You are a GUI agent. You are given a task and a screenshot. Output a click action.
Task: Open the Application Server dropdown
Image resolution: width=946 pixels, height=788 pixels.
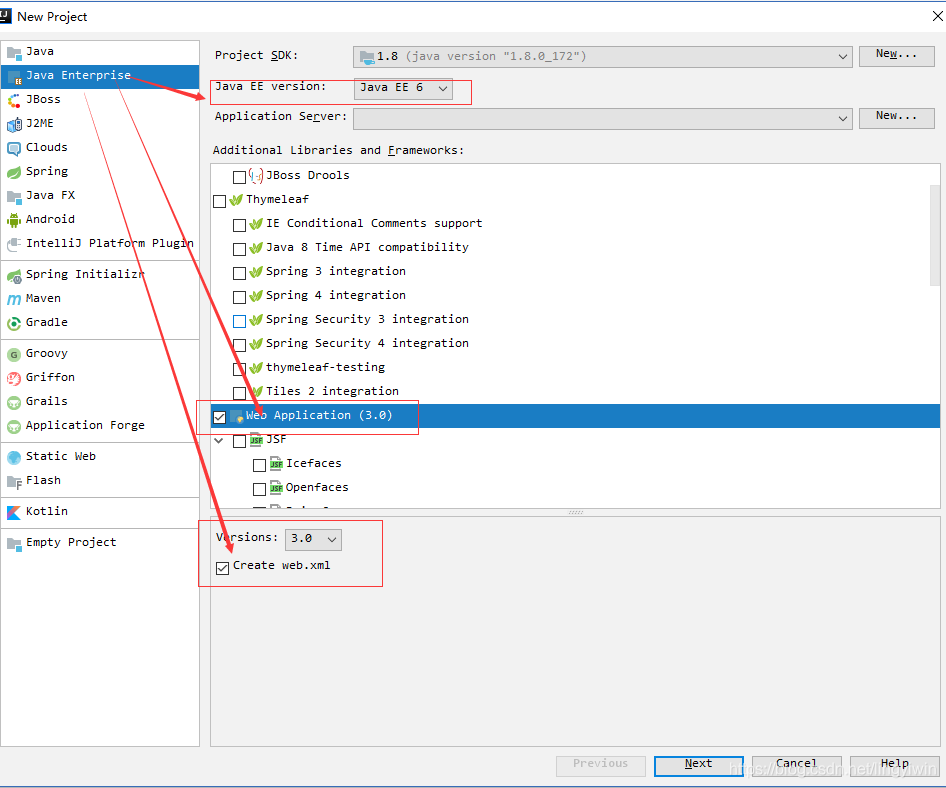click(x=602, y=118)
